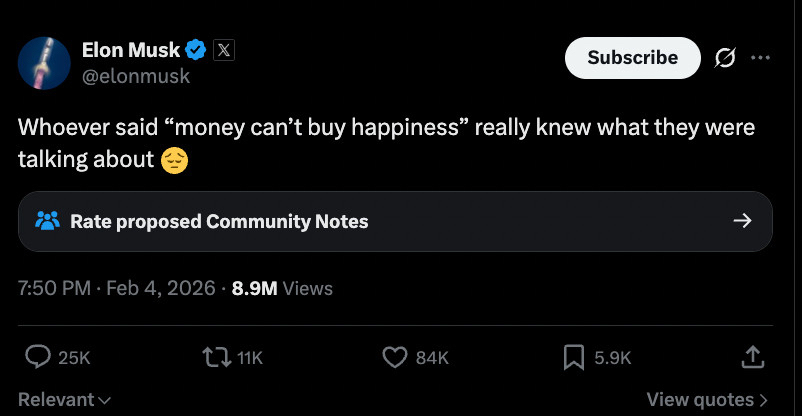Click the repost icon with 11K
The height and width of the screenshot is (416, 802).
216,356
